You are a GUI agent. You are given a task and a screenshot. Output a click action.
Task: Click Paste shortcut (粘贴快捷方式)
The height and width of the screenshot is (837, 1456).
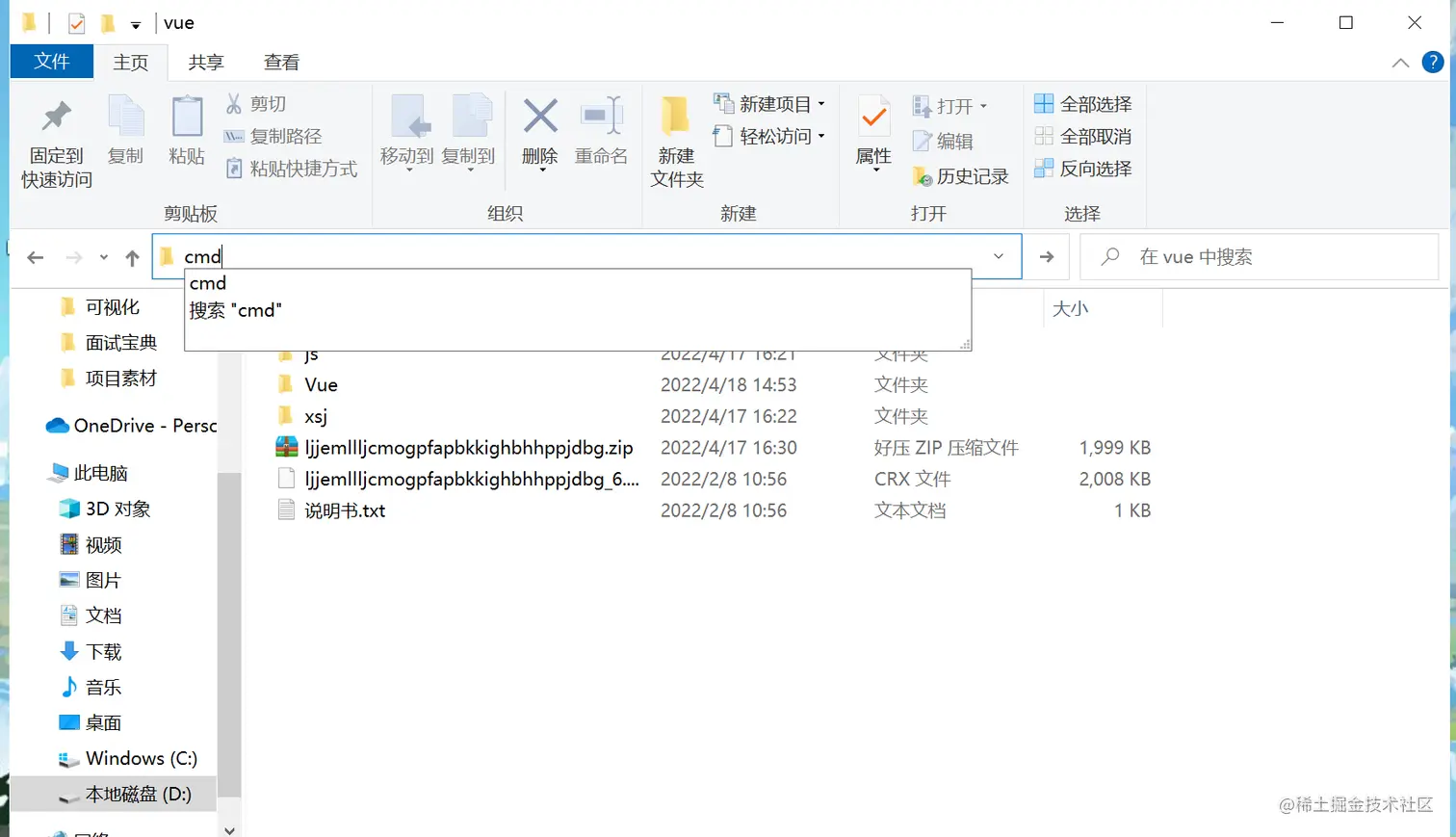point(292,169)
